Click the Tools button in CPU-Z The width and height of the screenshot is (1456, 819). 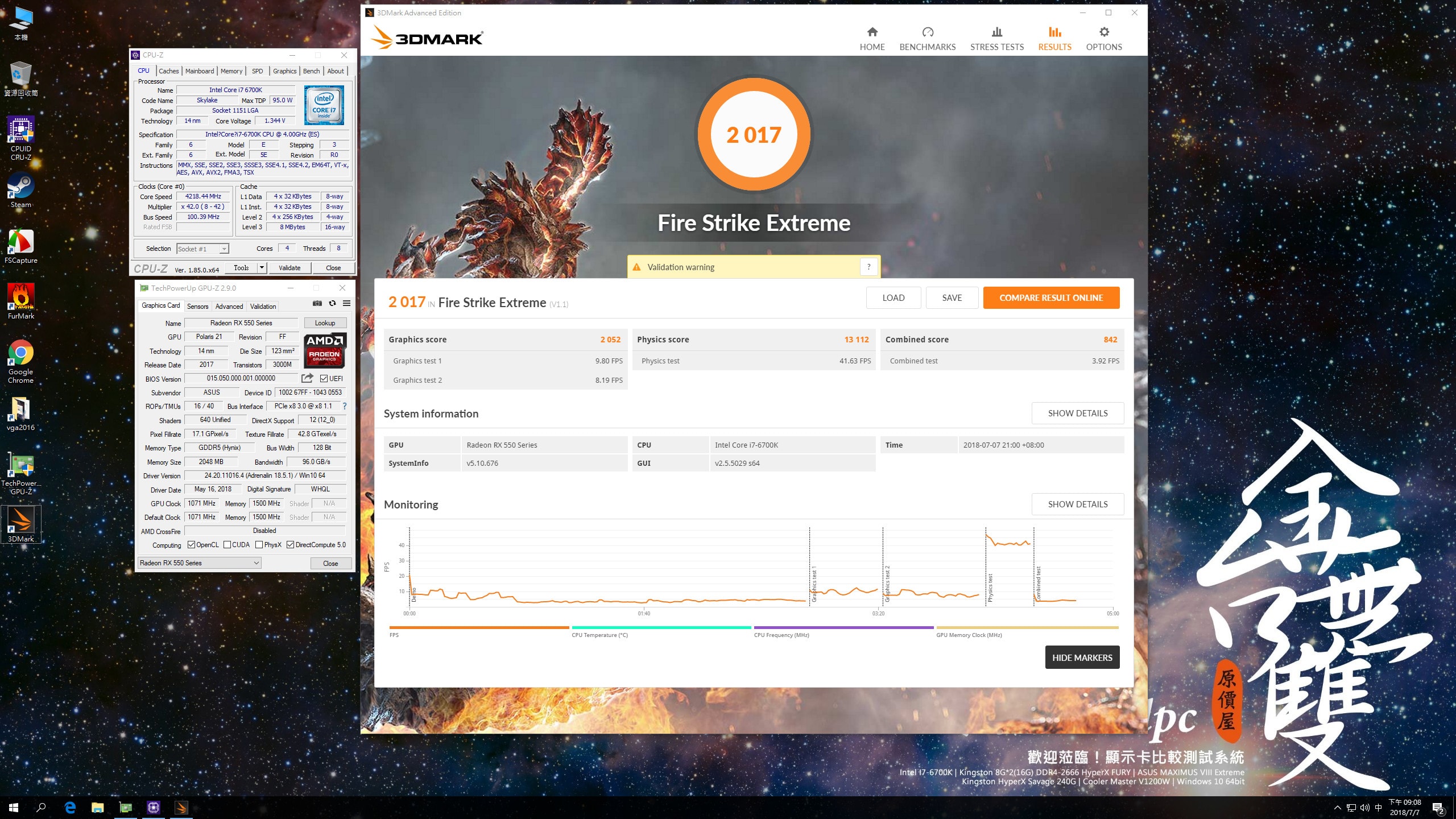[x=241, y=268]
